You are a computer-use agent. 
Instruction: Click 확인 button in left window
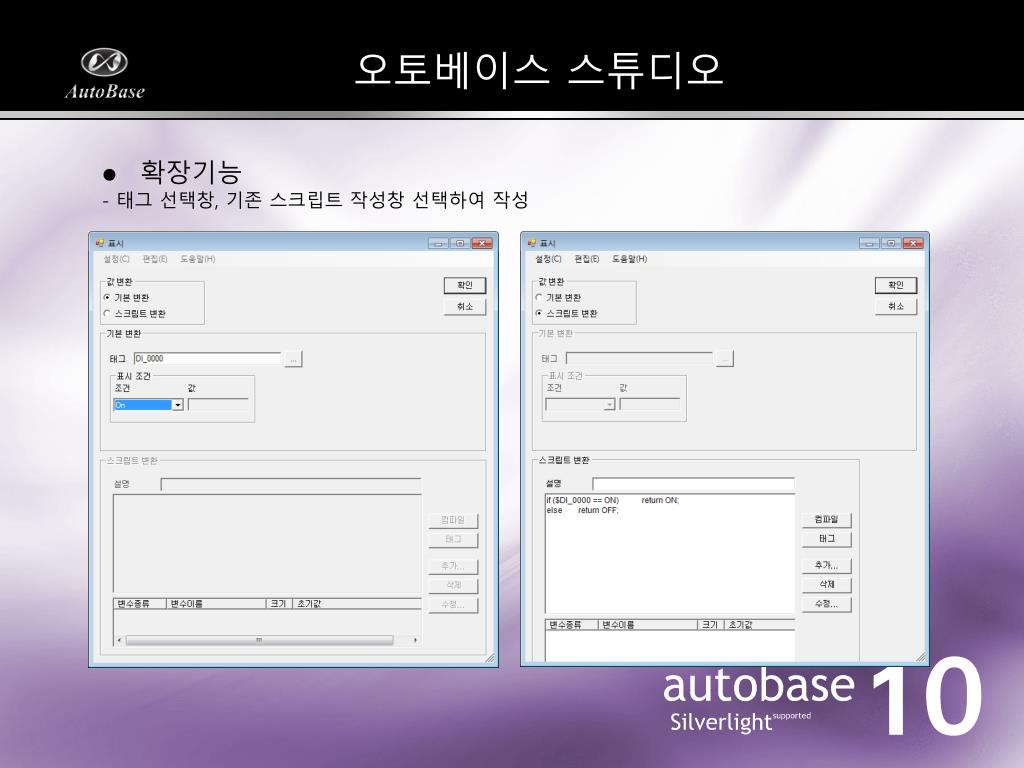click(464, 285)
